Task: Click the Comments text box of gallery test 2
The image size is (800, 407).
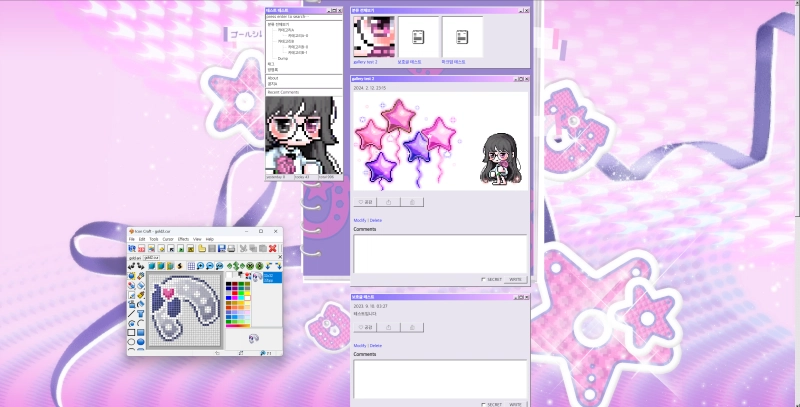Action: [x=439, y=253]
